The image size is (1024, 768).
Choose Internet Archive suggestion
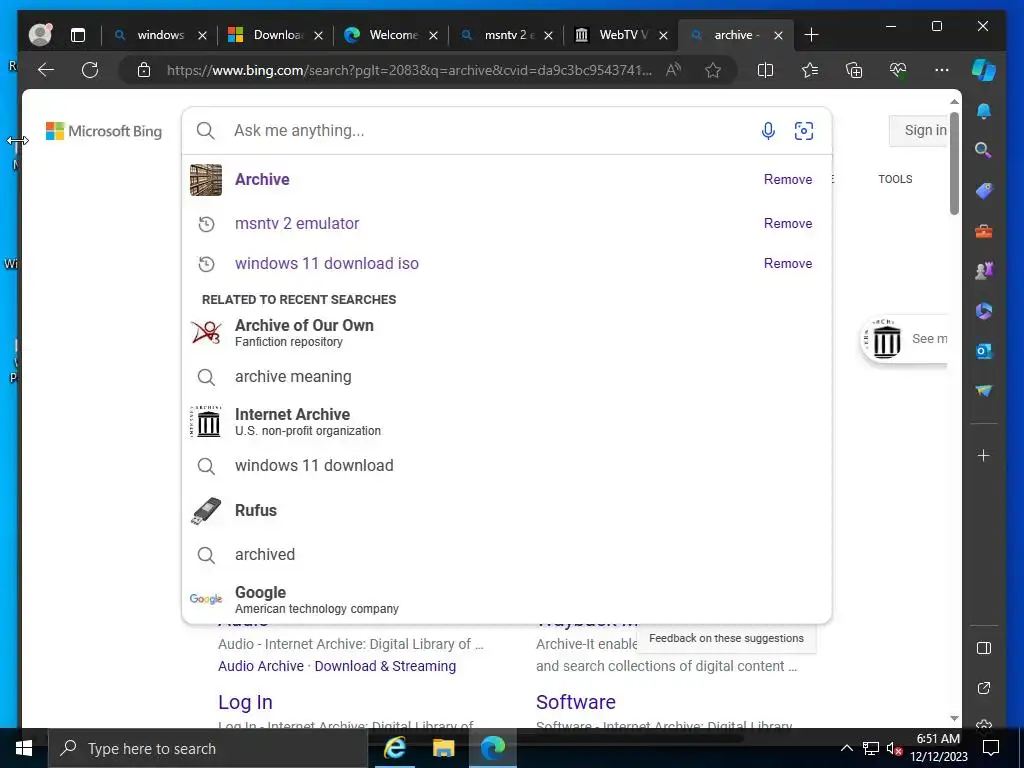tap(506, 422)
